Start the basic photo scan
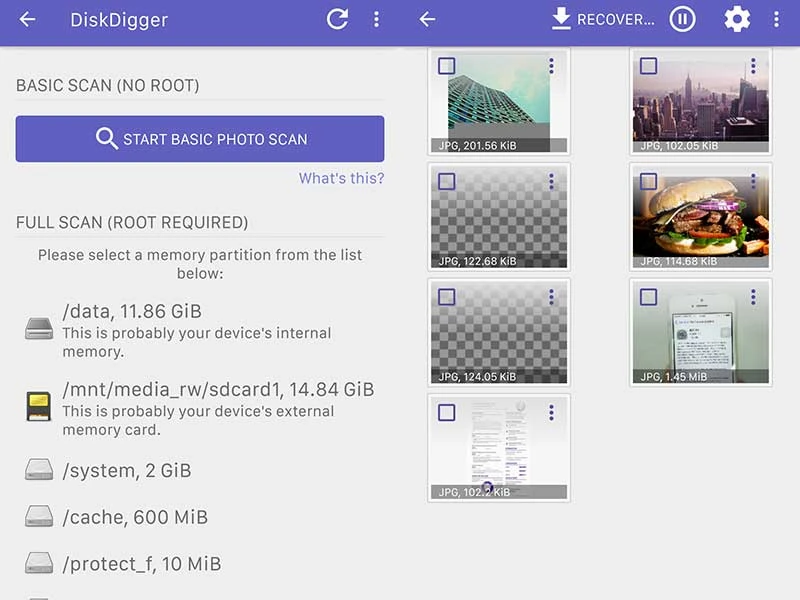 pyautogui.click(x=200, y=139)
